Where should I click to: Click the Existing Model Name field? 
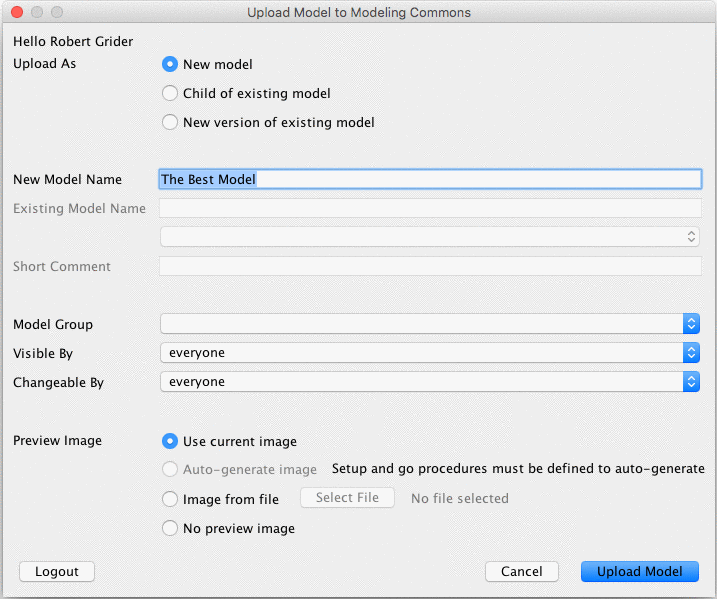430,209
